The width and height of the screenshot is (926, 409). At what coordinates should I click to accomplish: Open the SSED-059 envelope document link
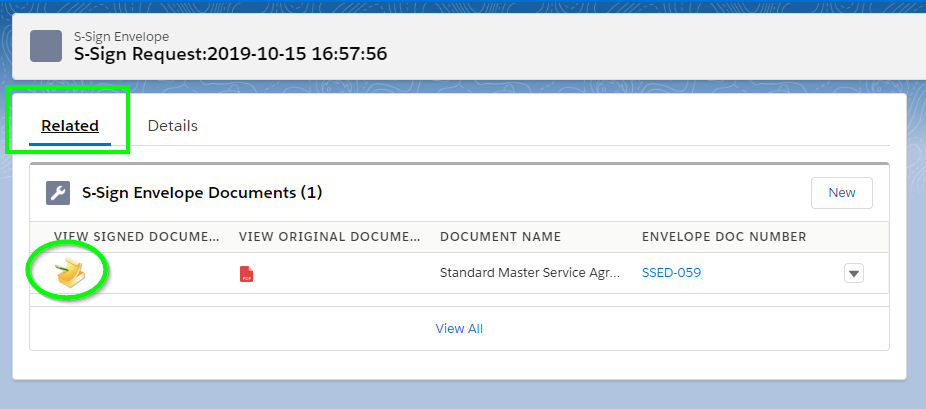tap(671, 273)
